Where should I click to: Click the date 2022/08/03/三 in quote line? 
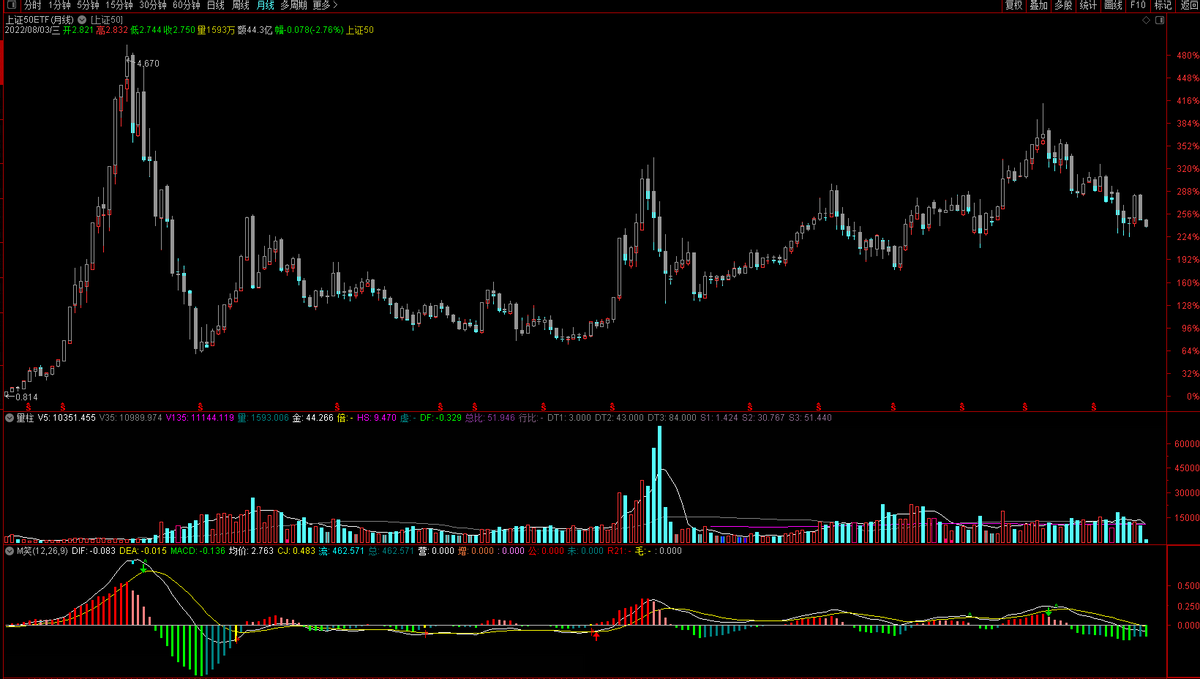pos(32,30)
